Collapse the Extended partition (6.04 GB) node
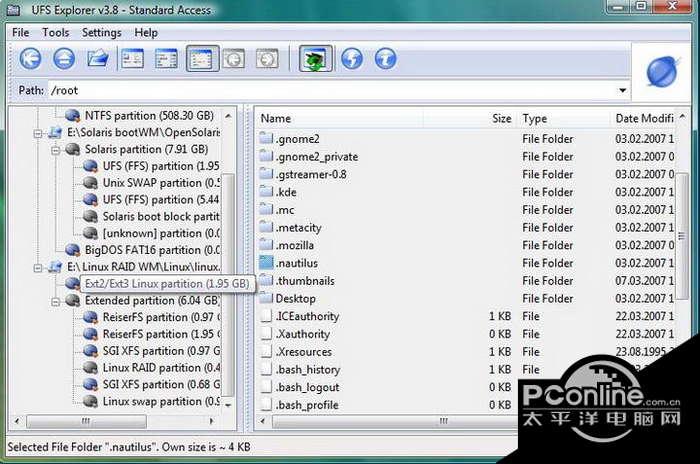700x464 pixels. pyautogui.click(x=55, y=301)
